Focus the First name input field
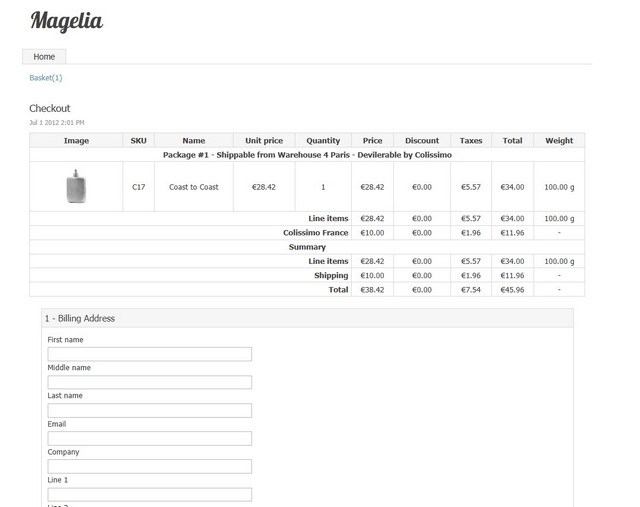Viewport: 640px width, 507px height. click(x=149, y=354)
